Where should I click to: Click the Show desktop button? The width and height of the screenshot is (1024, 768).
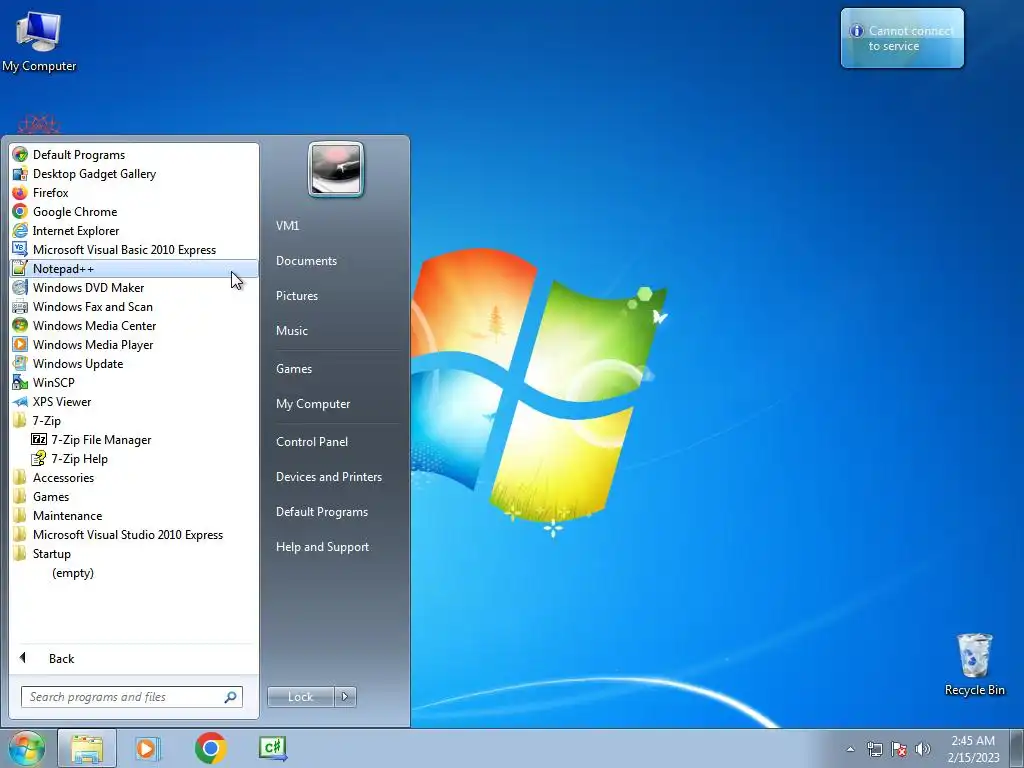coord(1016,748)
